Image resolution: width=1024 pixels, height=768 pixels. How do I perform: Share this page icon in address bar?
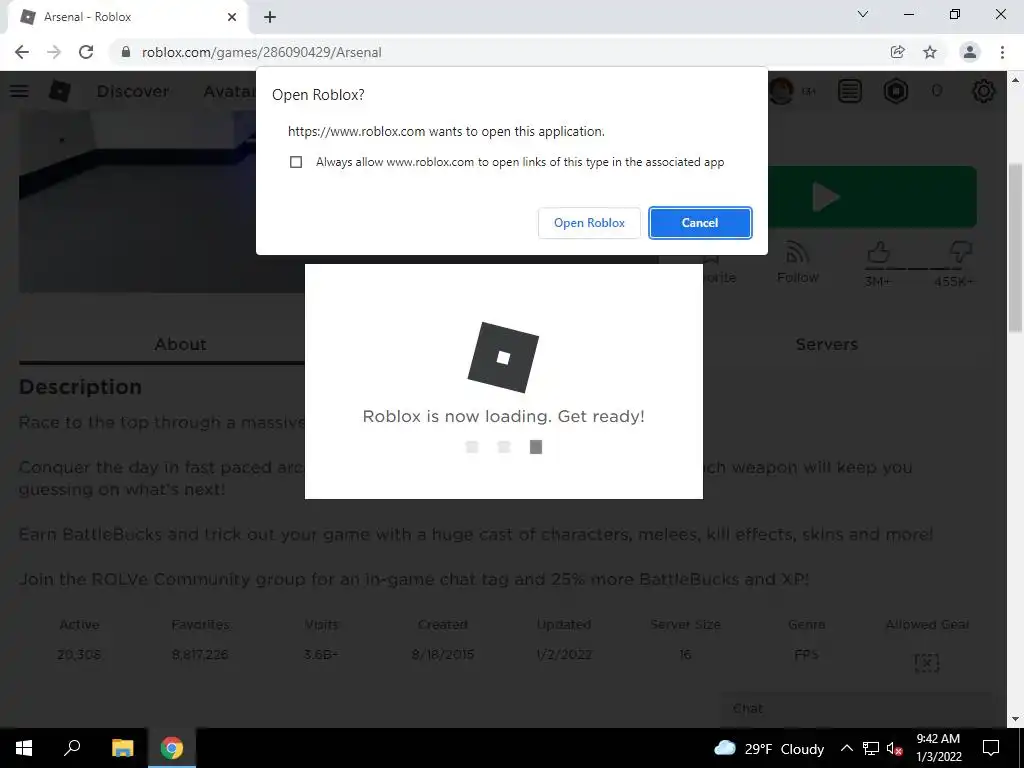point(897,52)
